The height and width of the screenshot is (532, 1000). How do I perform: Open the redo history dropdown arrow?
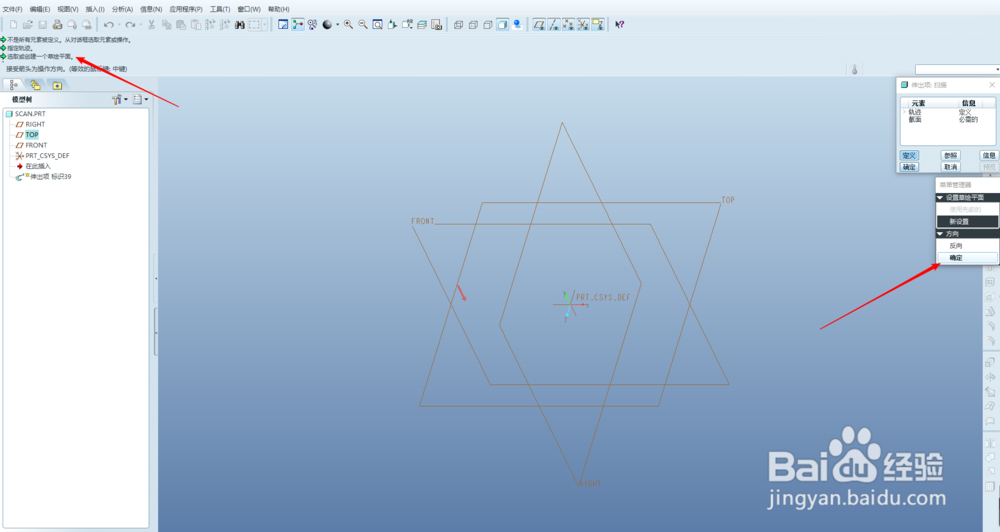click(140, 24)
